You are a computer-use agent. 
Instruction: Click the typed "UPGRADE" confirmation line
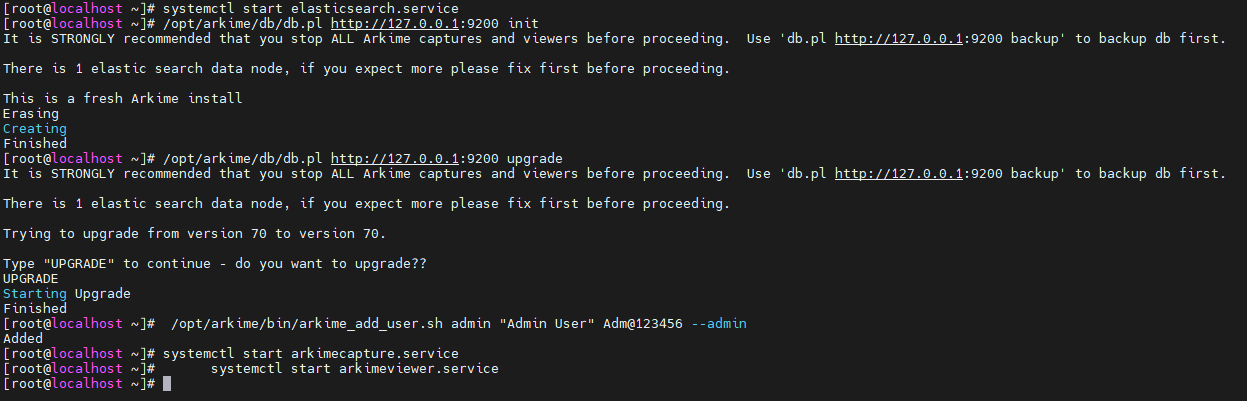31,279
